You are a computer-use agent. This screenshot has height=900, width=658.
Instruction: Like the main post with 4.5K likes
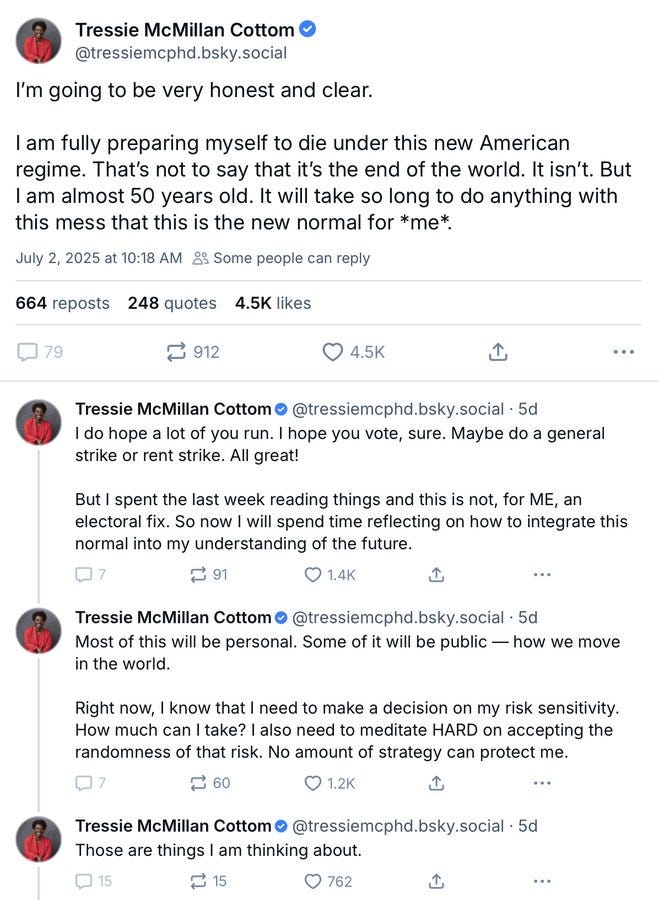[x=333, y=352]
